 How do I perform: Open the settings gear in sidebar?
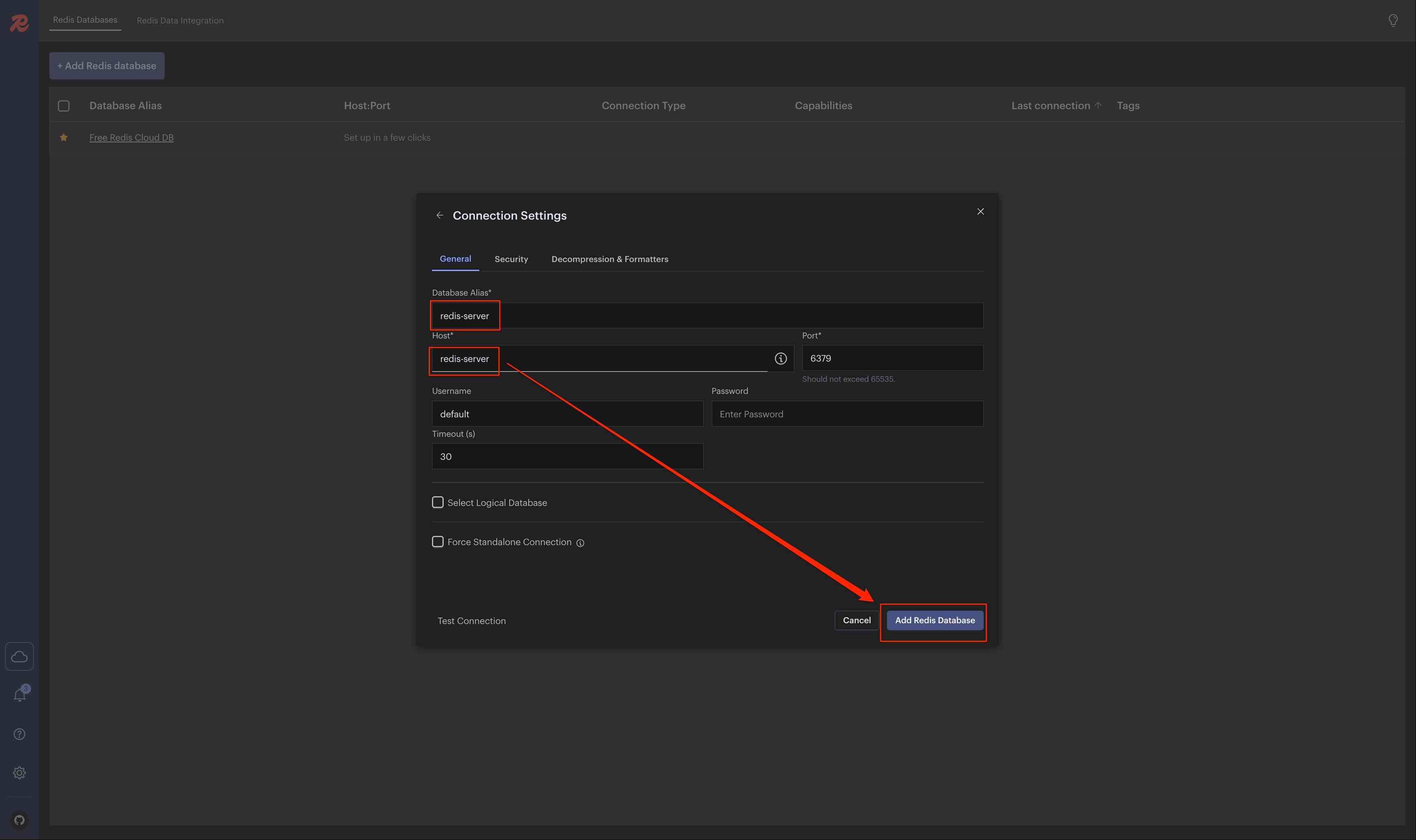19,772
